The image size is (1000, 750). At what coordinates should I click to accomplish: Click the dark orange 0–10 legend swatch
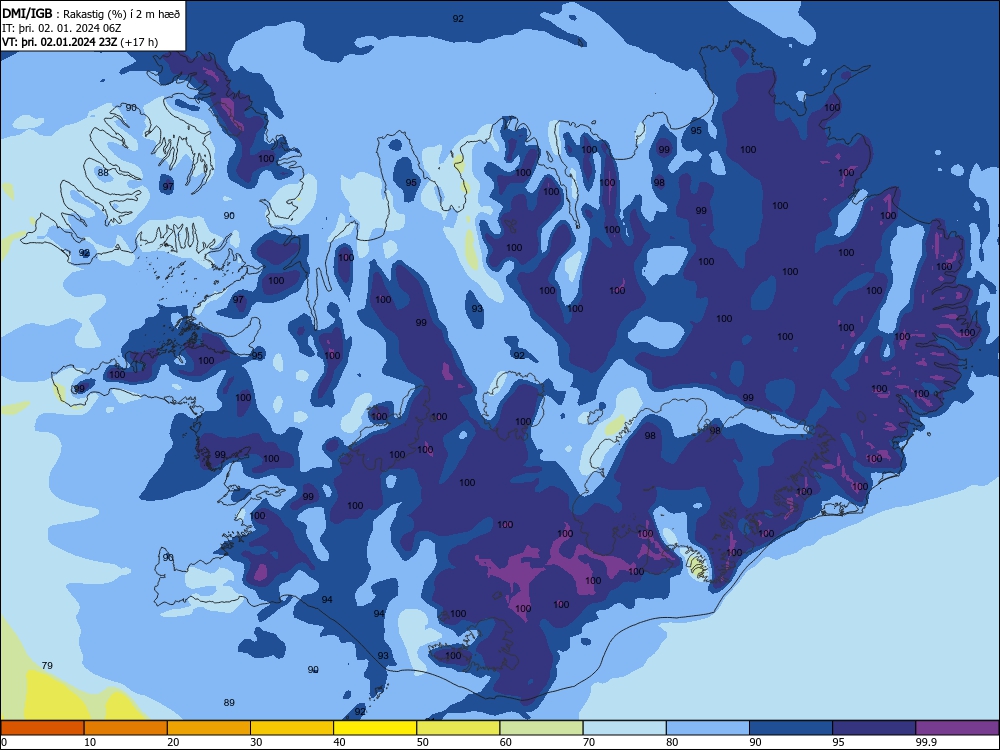(42, 728)
